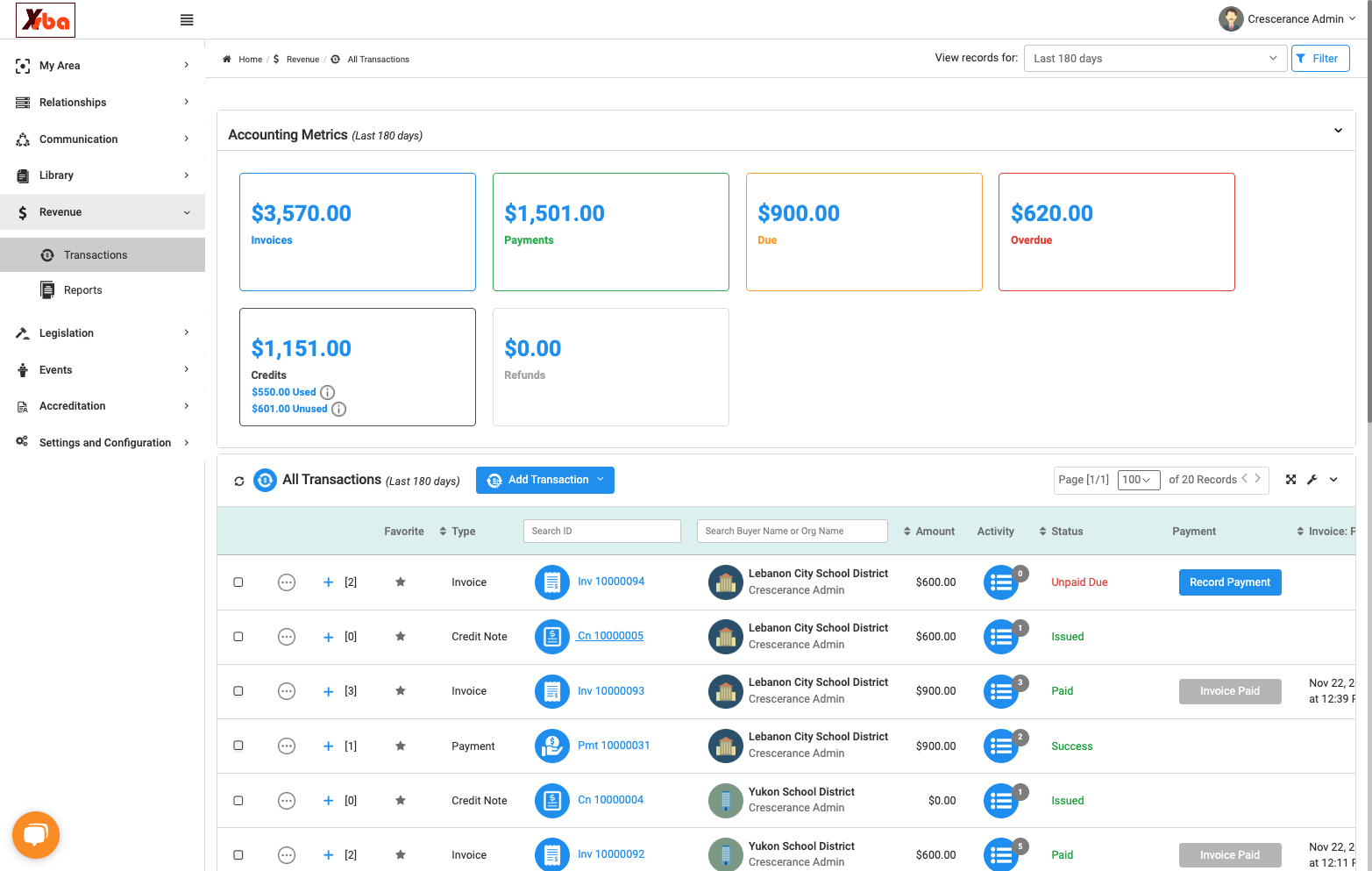Expand the Settings and Configuration menu
Image resolution: width=1372 pixels, height=871 pixels.
point(103,443)
